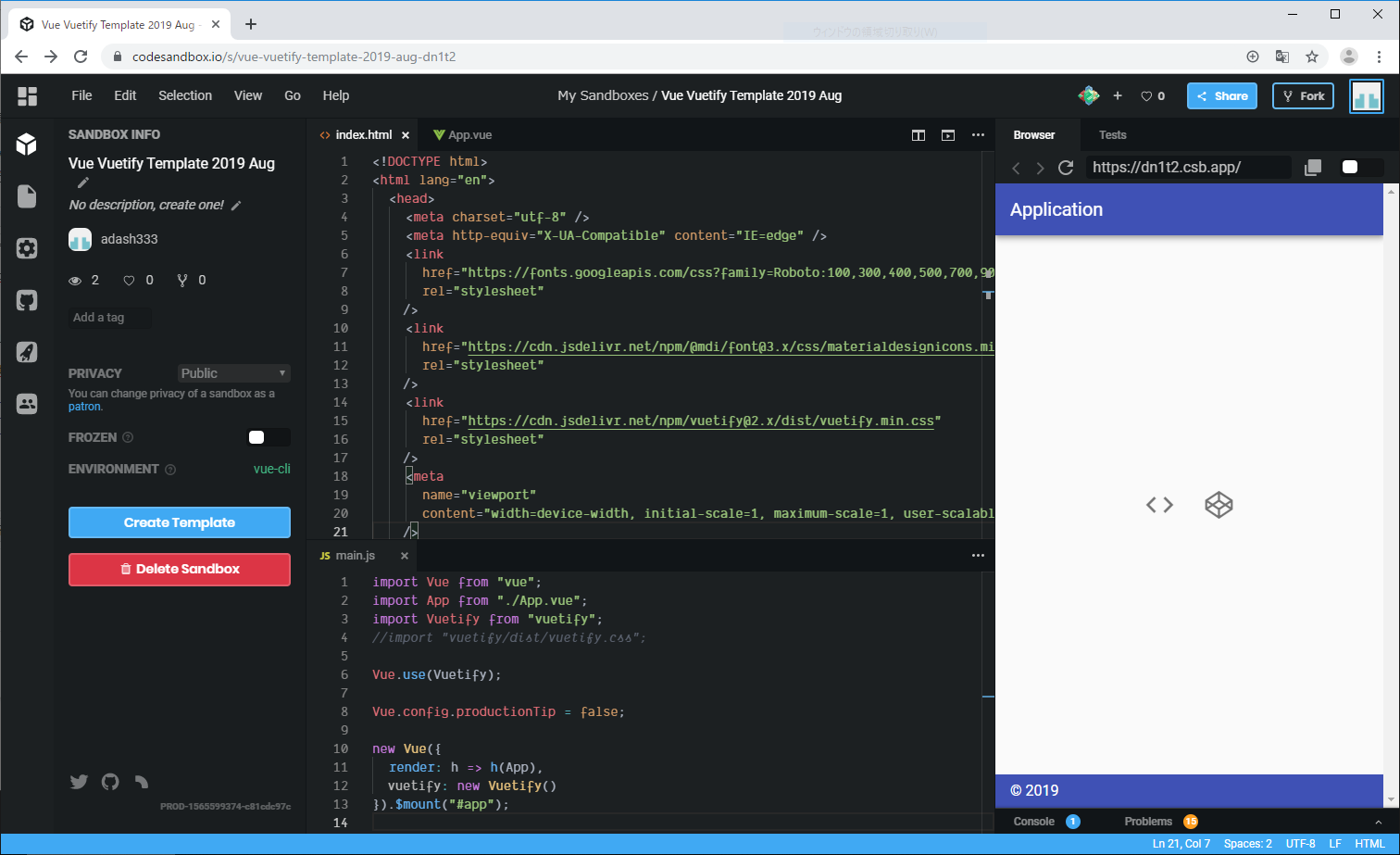1400x855 pixels.
Task: Open the GitHub sidebar icon
Action: click(27, 300)
